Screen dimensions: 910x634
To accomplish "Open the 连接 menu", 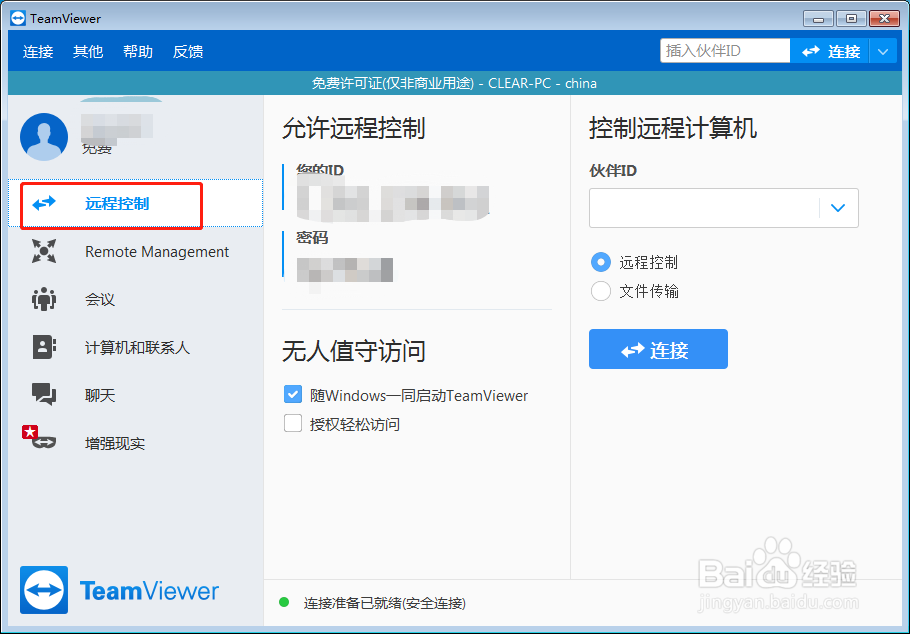I will click(38, 52).
